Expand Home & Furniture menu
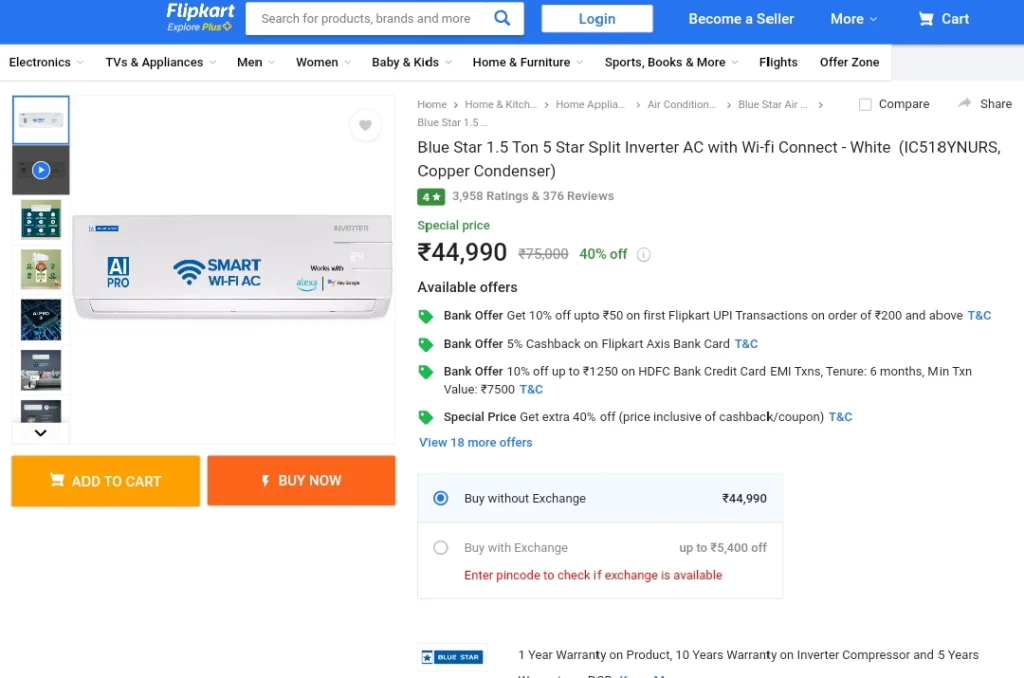1024x678 pixels. coord(528,62)
